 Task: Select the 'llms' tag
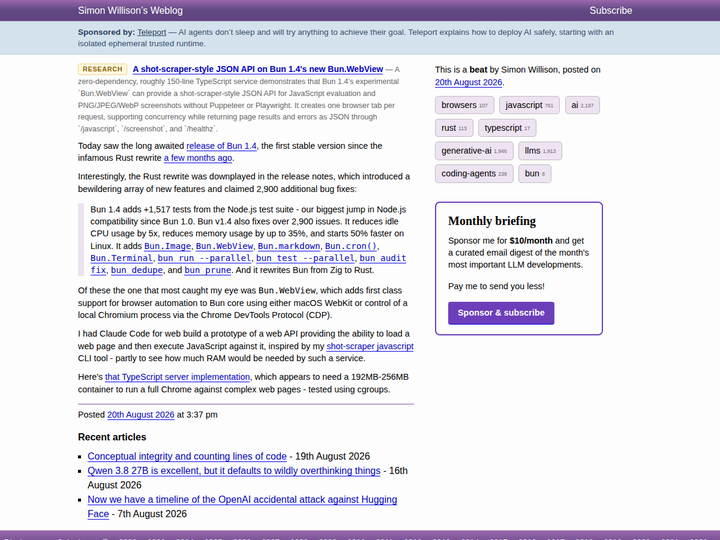(x=540, y=151)
